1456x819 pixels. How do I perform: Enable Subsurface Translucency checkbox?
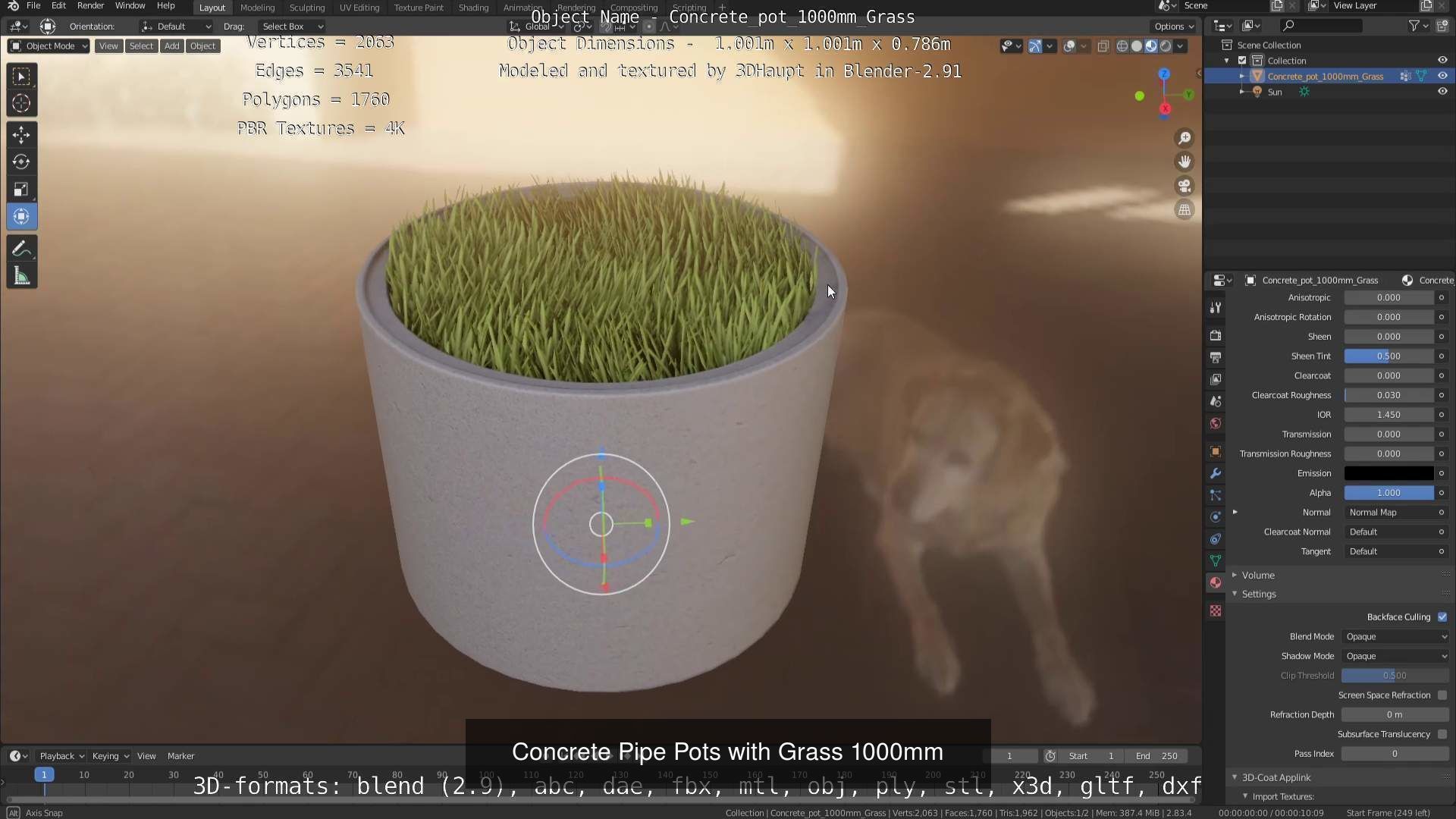1442,734
